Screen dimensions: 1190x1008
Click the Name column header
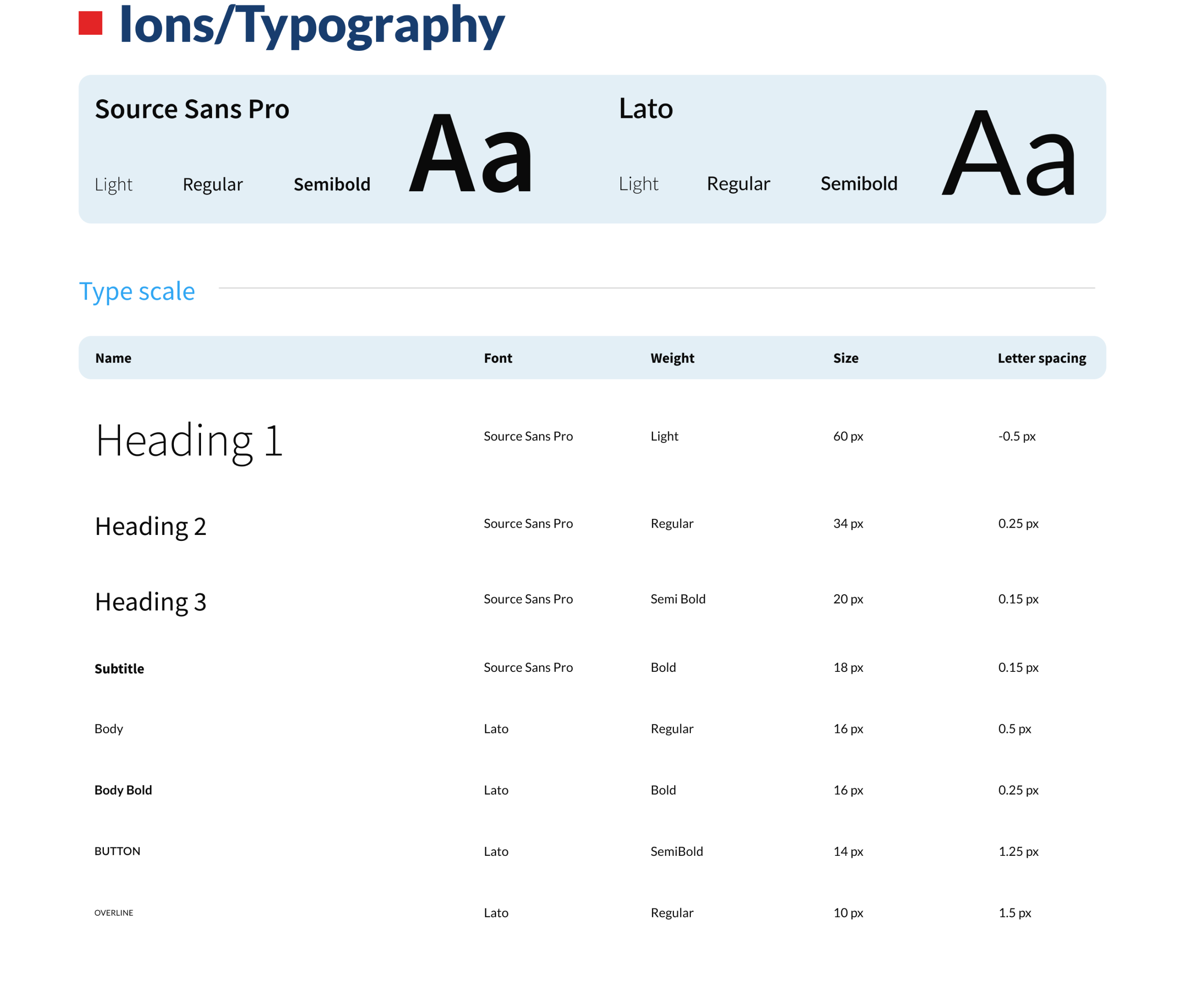pos(113,358)
